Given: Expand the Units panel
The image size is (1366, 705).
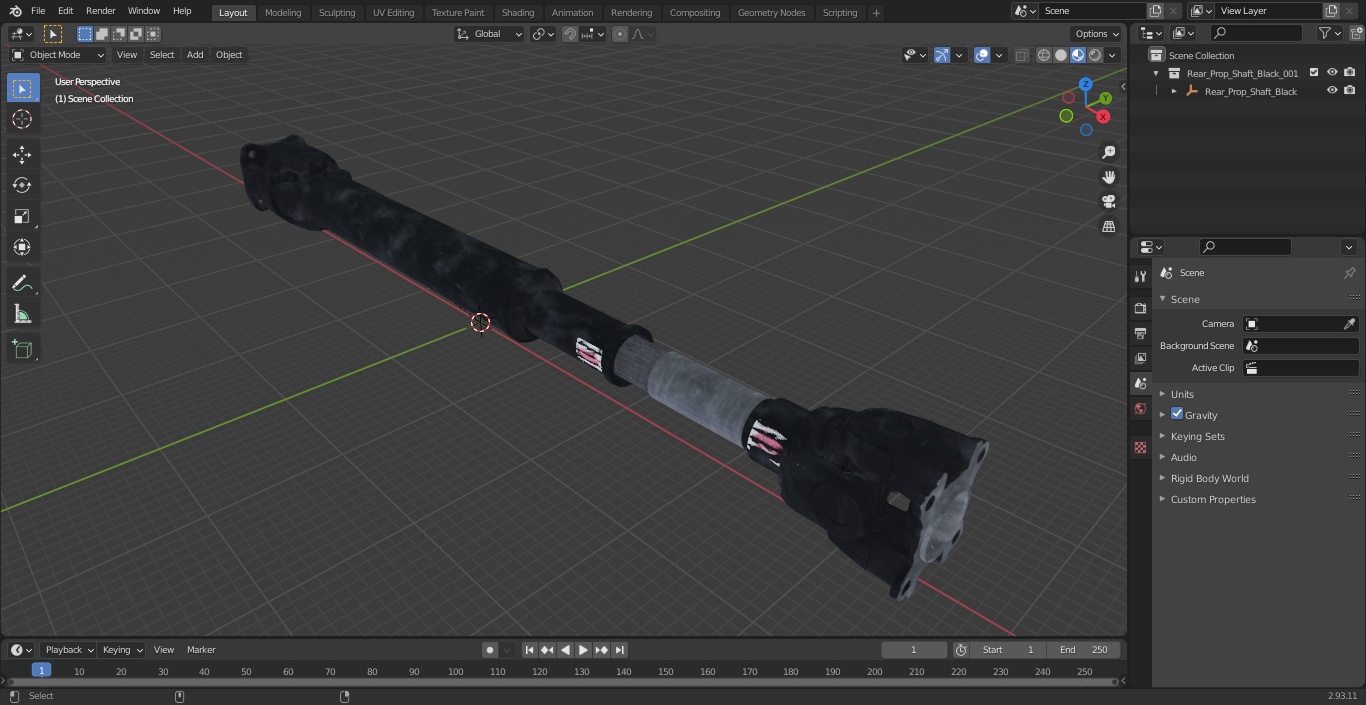Looking at the screenshot, I should tap(1182, 394).
